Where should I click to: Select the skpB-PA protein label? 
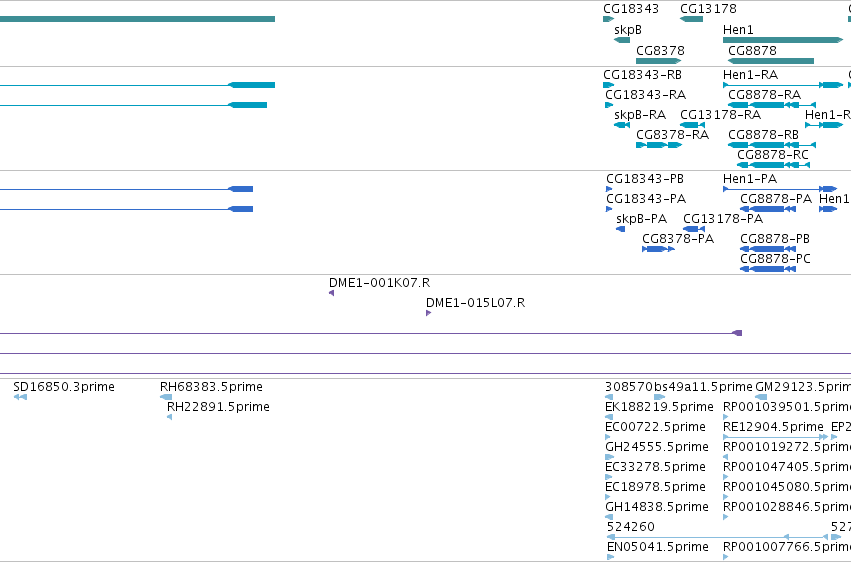642,219
